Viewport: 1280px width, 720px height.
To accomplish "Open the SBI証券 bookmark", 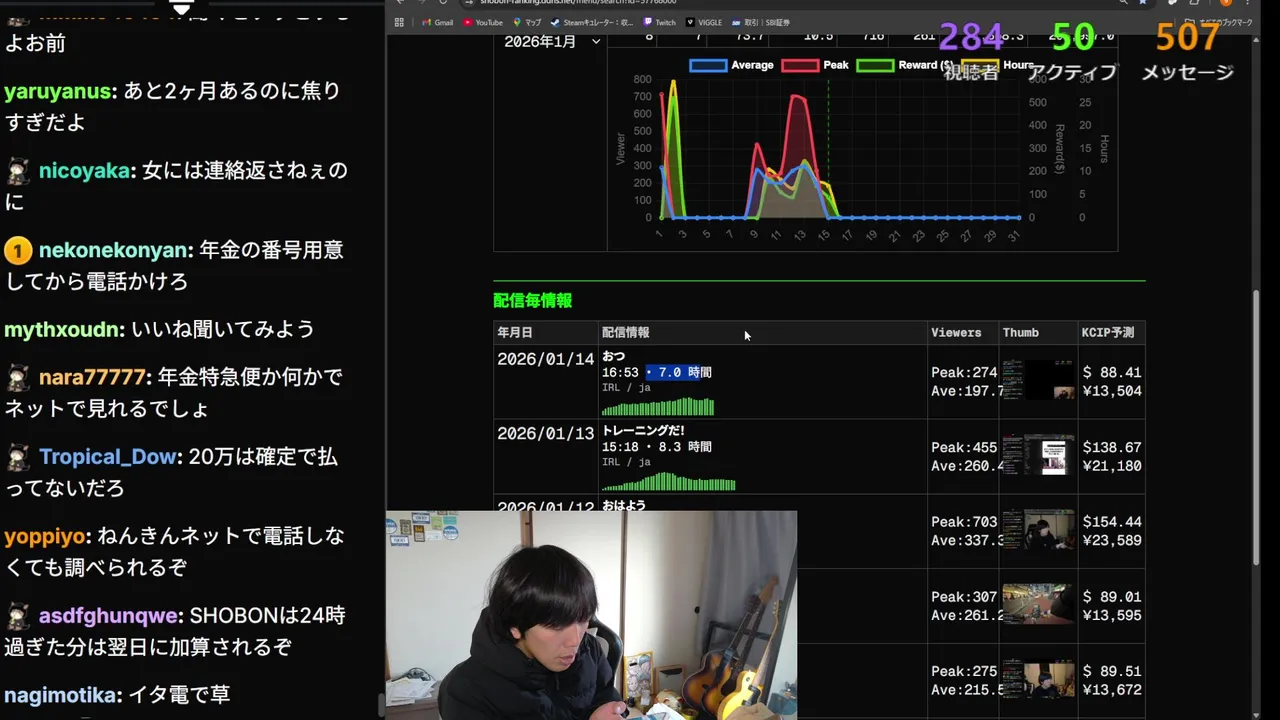I will tap(760, 22).
